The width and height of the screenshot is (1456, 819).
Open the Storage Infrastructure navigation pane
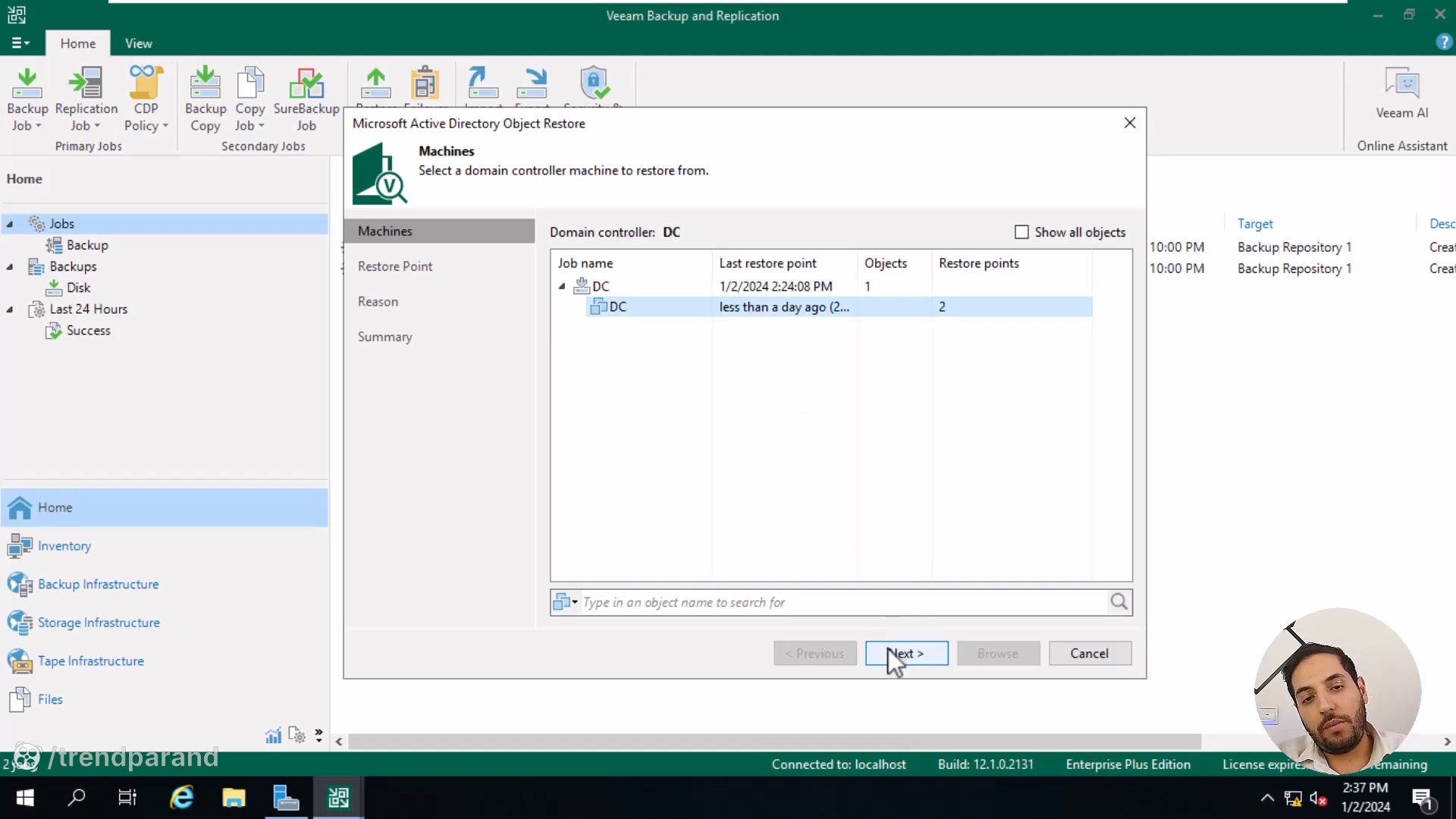point(165,623)
